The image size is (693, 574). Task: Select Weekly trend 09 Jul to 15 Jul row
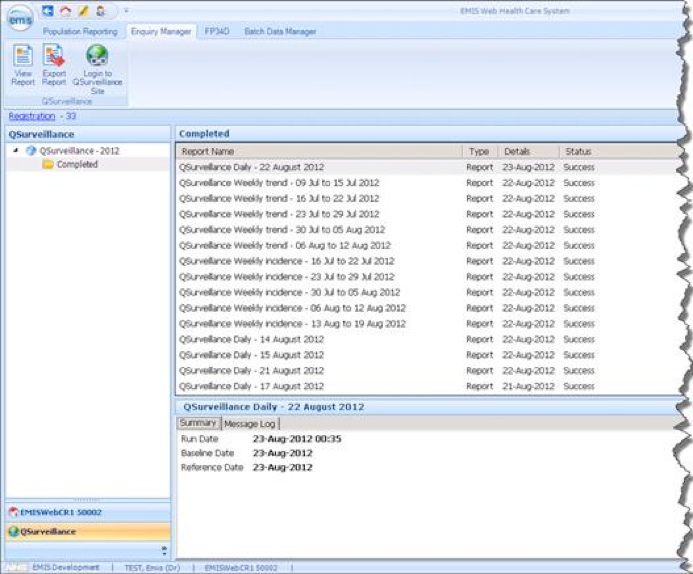tap(428, 183)
